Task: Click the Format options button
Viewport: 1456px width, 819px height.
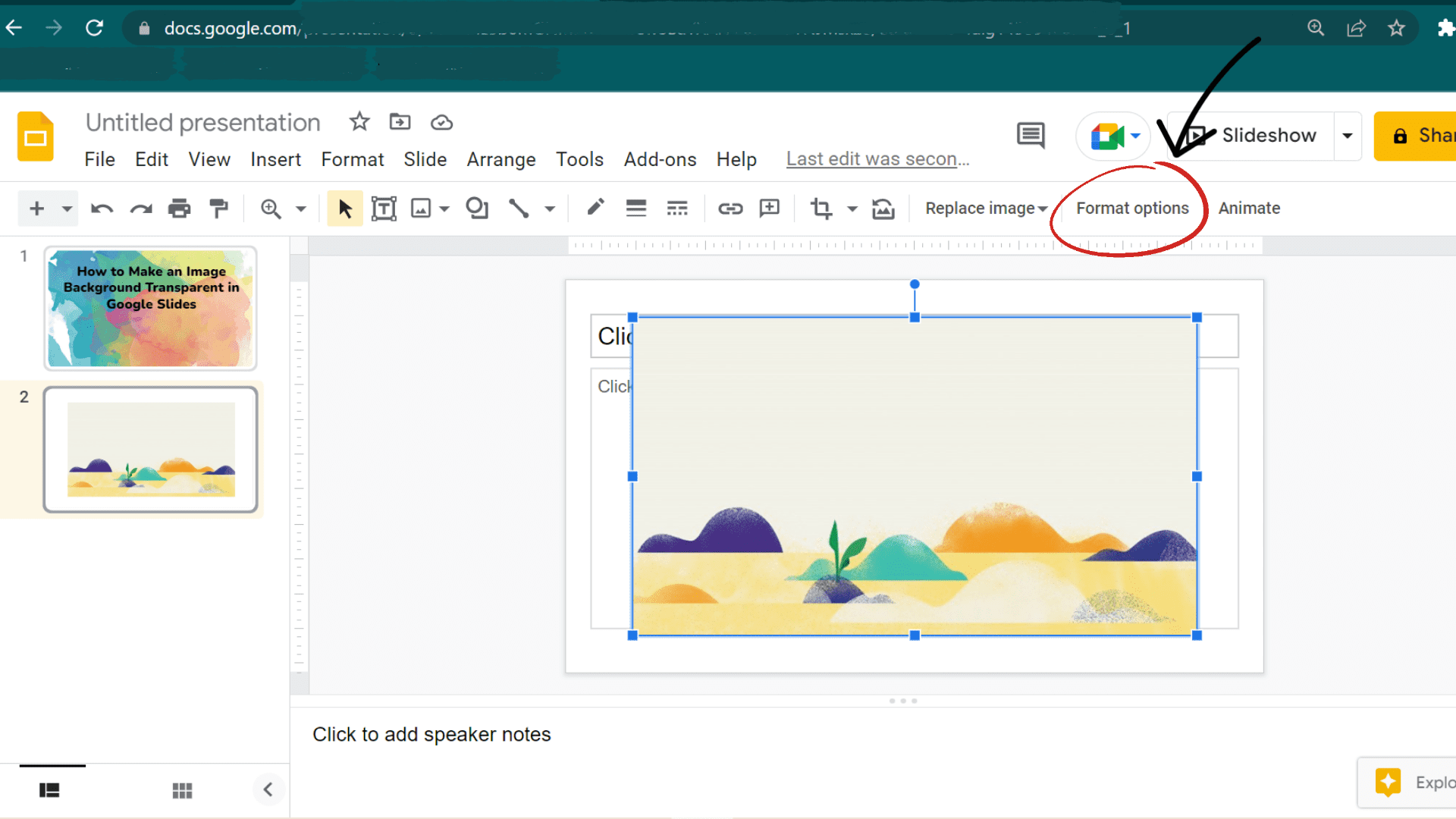Action: (x=1132, y=208)
